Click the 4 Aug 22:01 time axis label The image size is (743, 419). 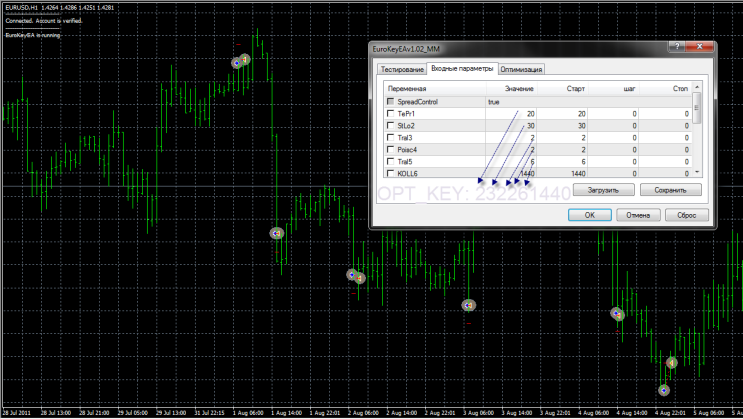click(671, 413)
